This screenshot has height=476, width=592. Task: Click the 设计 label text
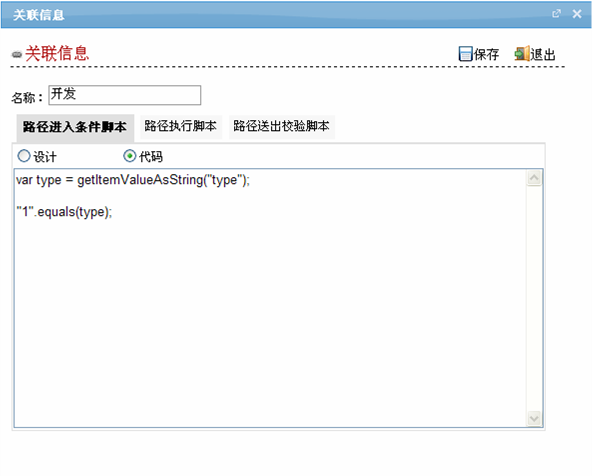tap(45, 157)
